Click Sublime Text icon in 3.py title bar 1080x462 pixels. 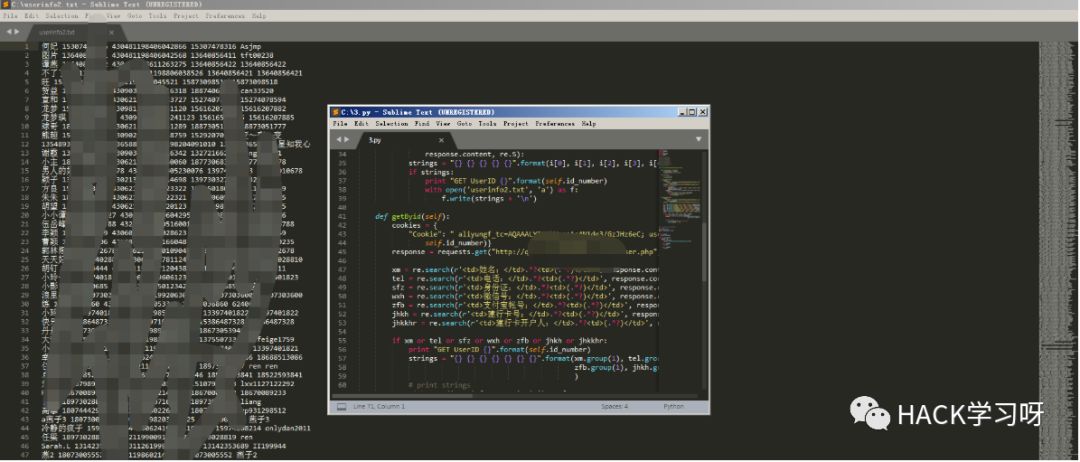pyautogui.click(x=336, y=111)
